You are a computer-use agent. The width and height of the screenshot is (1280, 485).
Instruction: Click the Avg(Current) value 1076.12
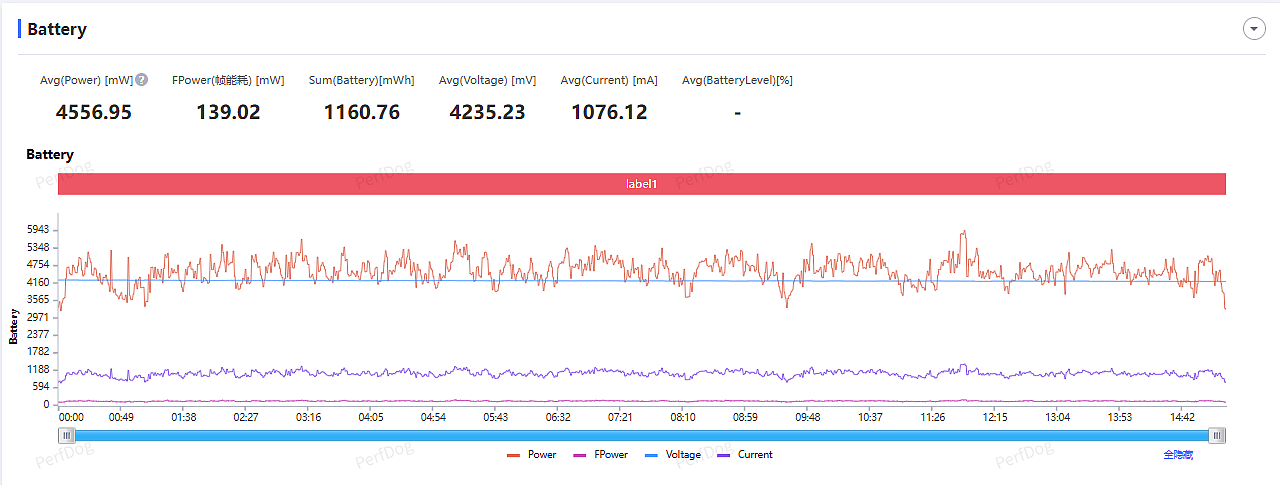click(609, 112)
